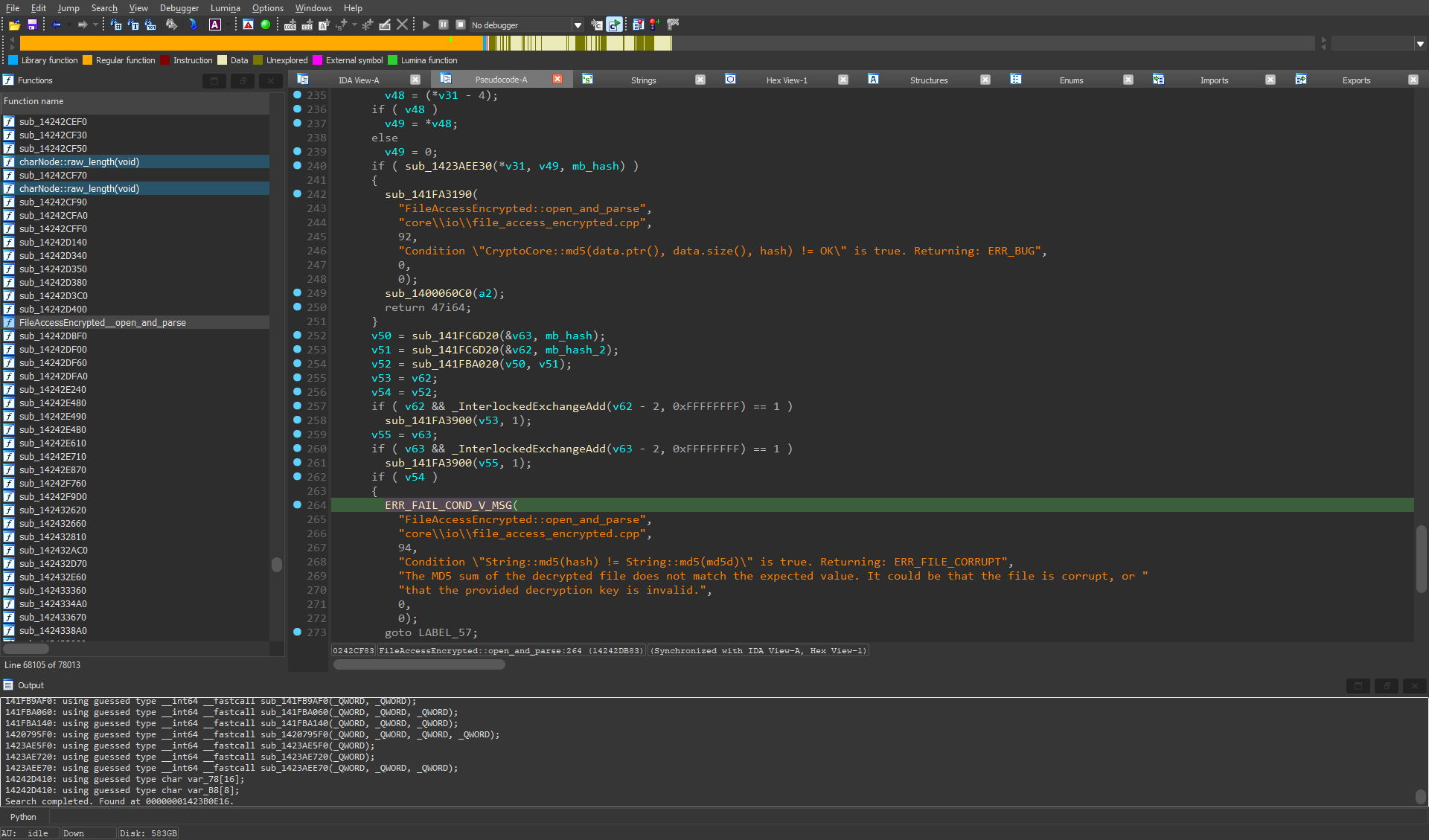Click the Function name column header
The width and height of the screenshot is (1429, 840).
[x=135, y=101]
